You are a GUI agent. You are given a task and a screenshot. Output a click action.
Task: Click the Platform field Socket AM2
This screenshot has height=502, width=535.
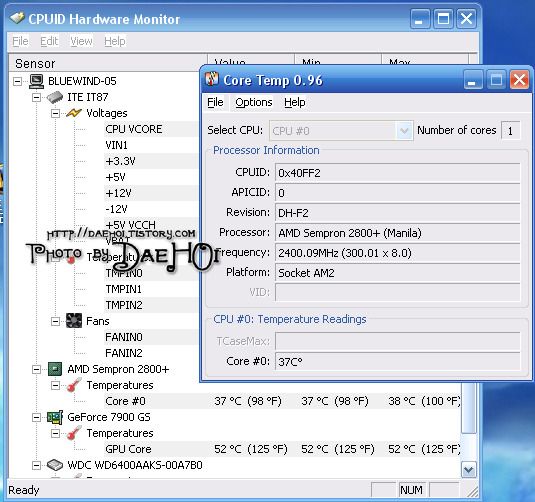click(x=397, y=273)
